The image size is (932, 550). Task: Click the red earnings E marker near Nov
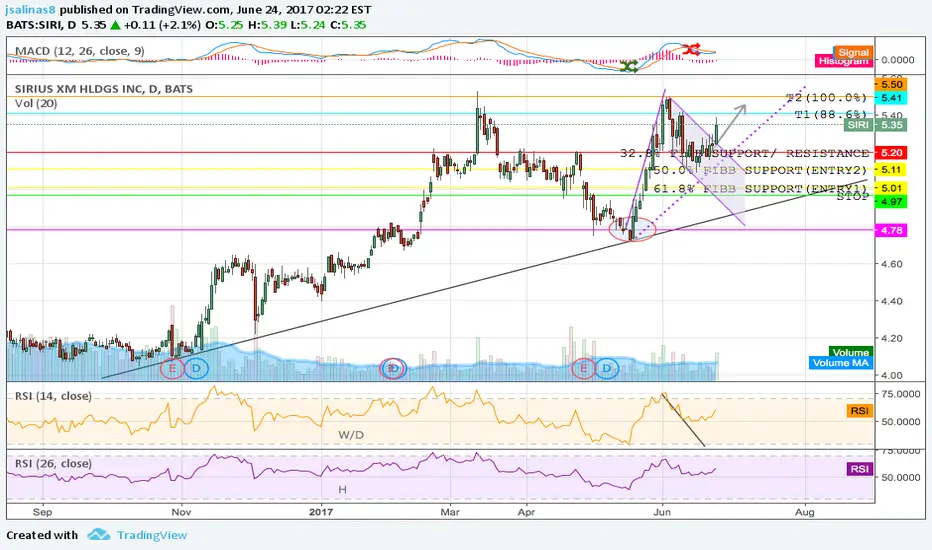pyautogui.click(x=173, y=369)
